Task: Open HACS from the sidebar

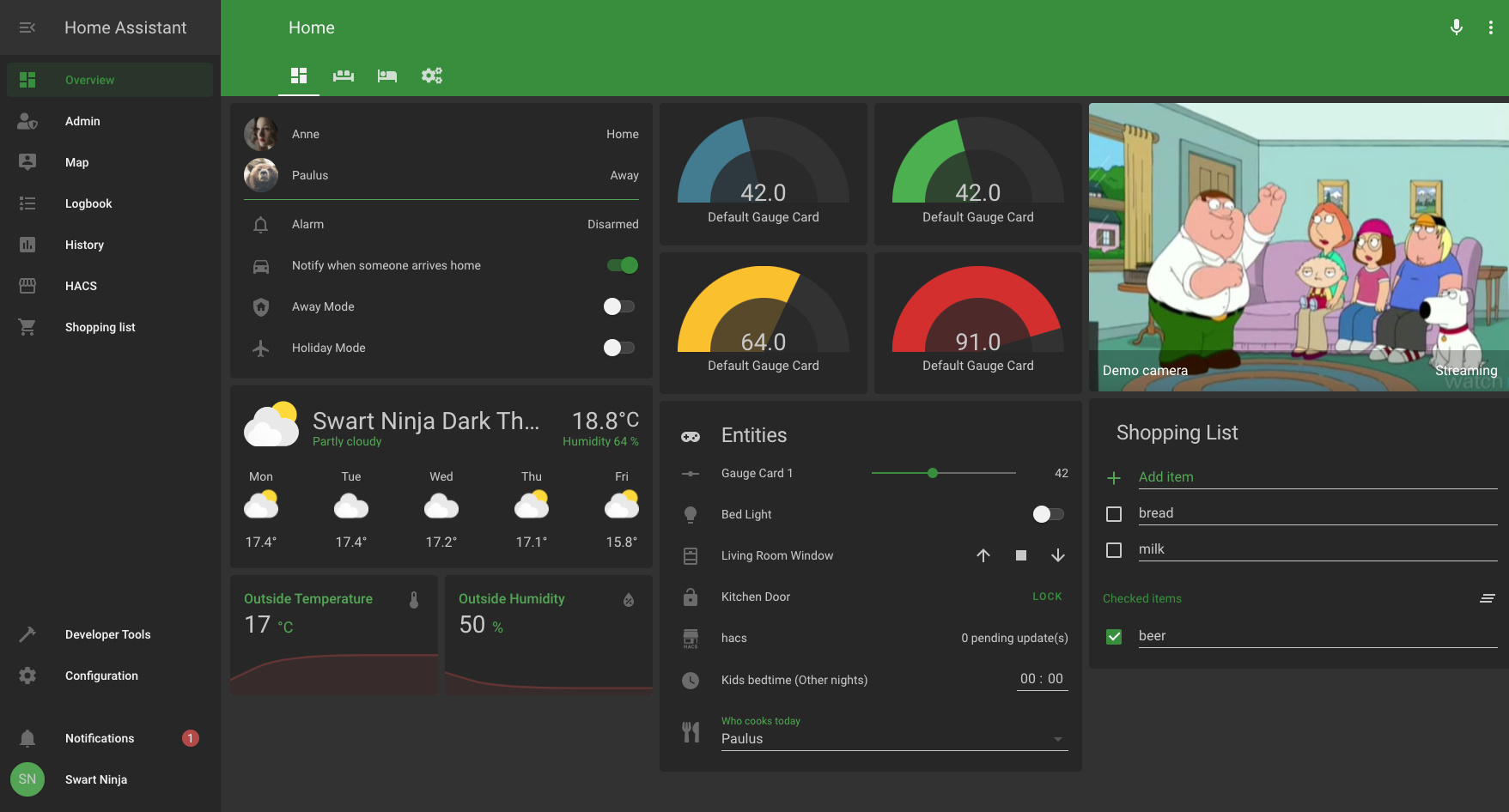Action: point(81,286)
